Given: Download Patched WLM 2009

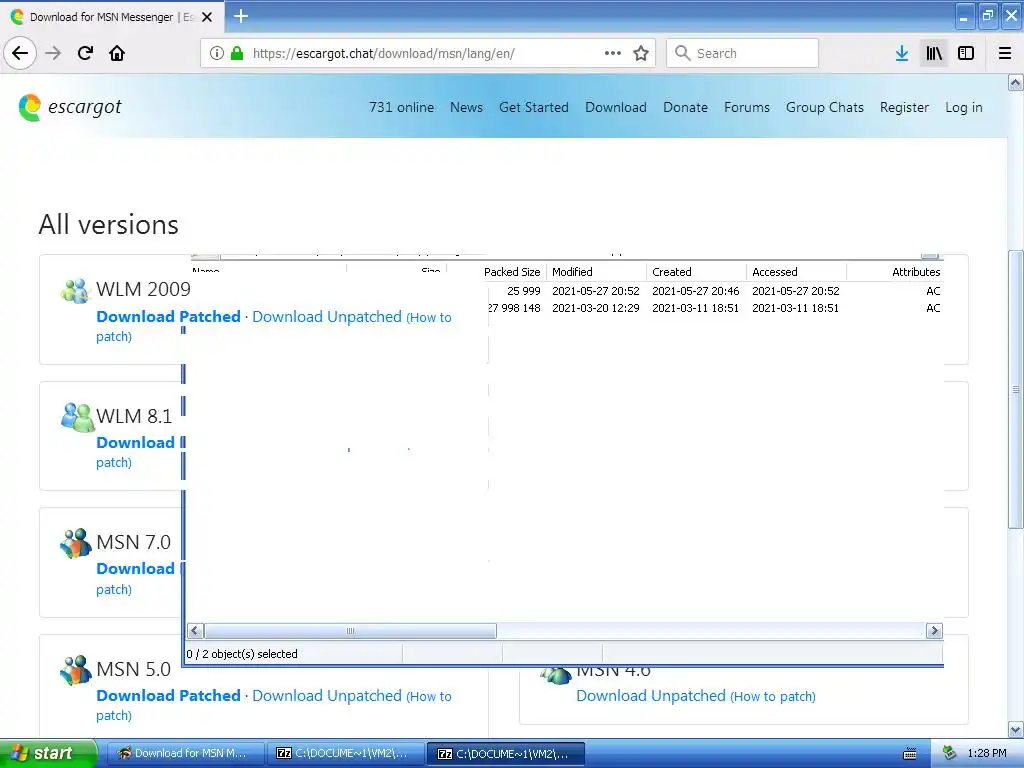Looking at the screenshot, I should [168, 317].
